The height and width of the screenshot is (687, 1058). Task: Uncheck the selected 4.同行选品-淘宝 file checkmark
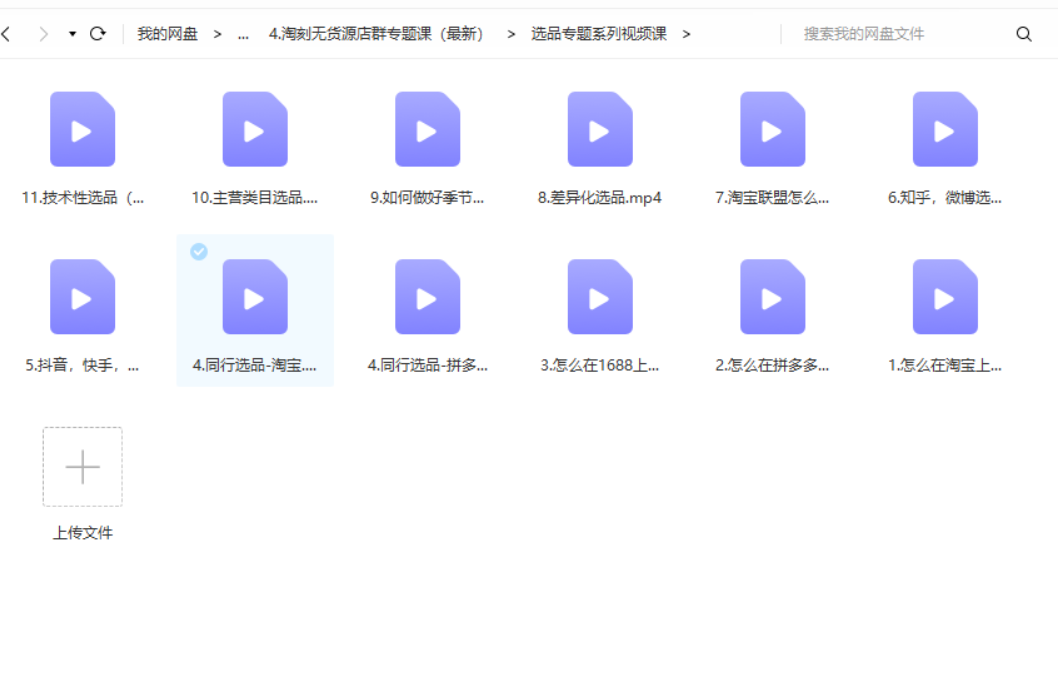(198, 252)
